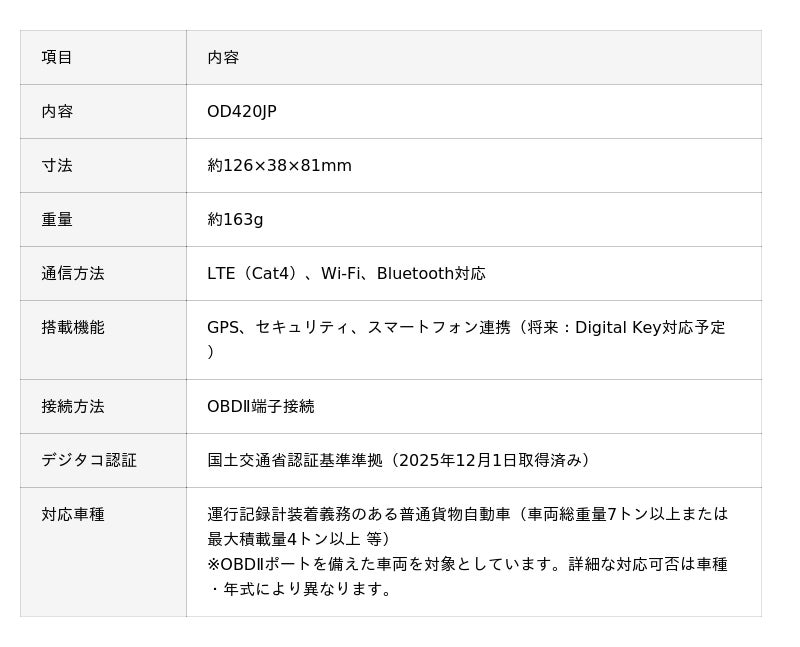800x647 pixels.
Task: Select the 内容 row label in the left column
Action: 57,112
